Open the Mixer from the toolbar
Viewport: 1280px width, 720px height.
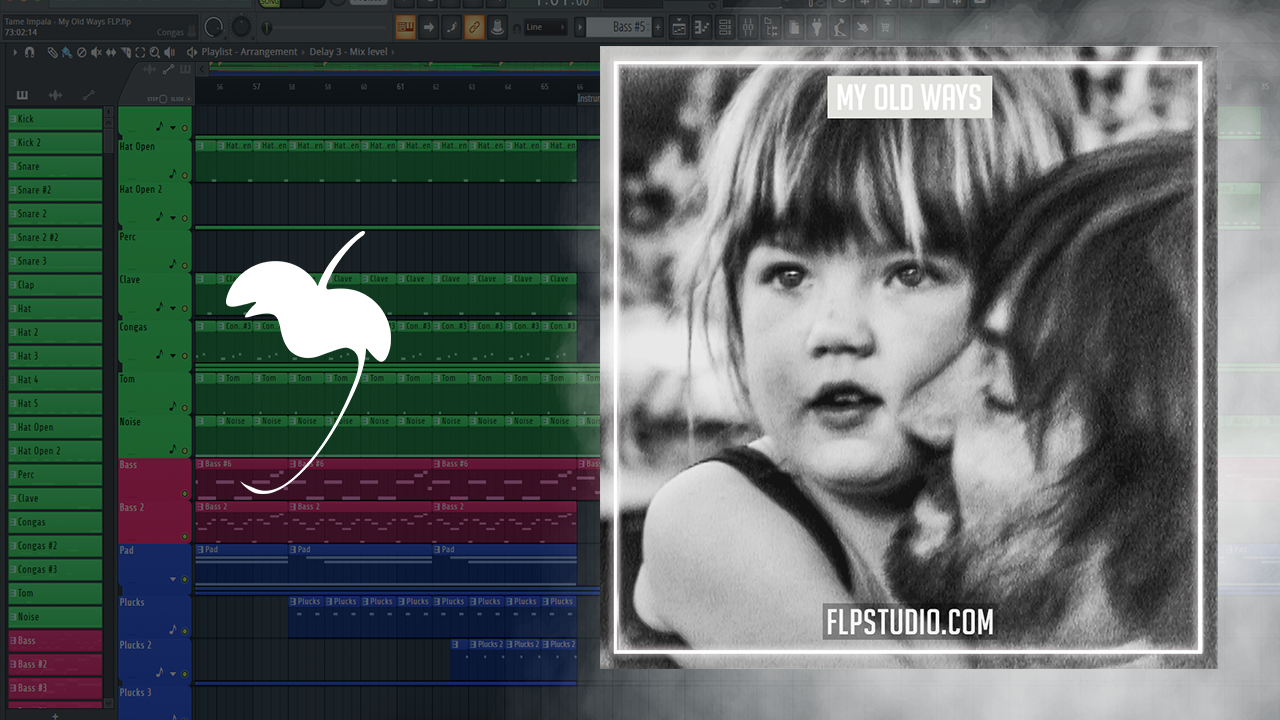tap(748, 27)
